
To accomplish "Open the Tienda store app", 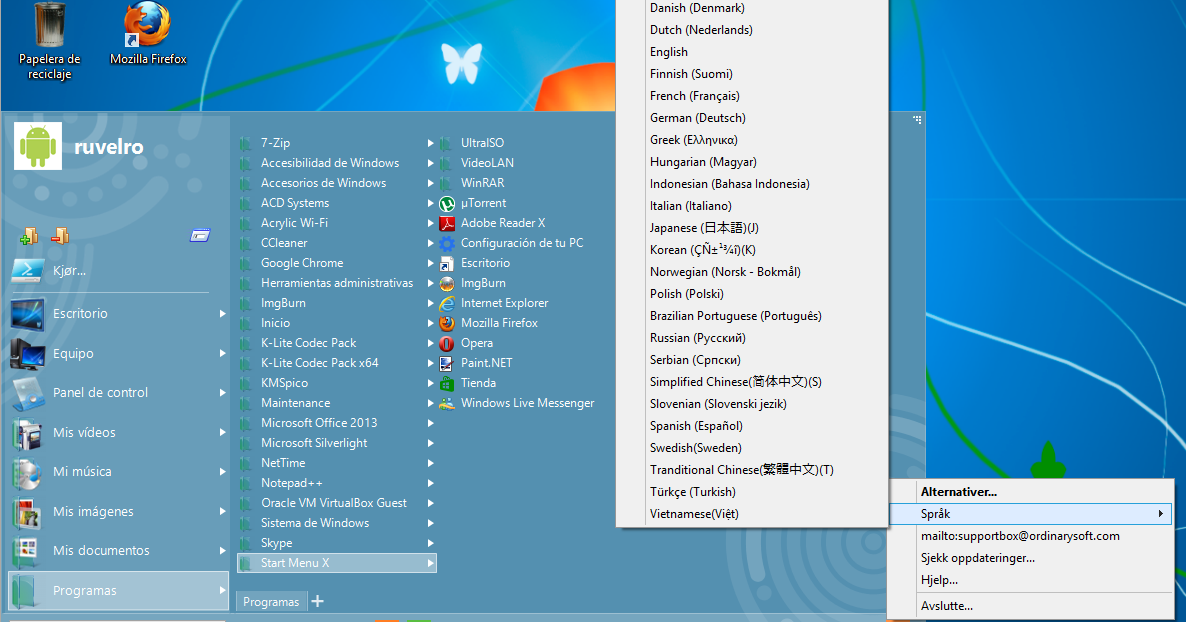I will tap(476, 382).
